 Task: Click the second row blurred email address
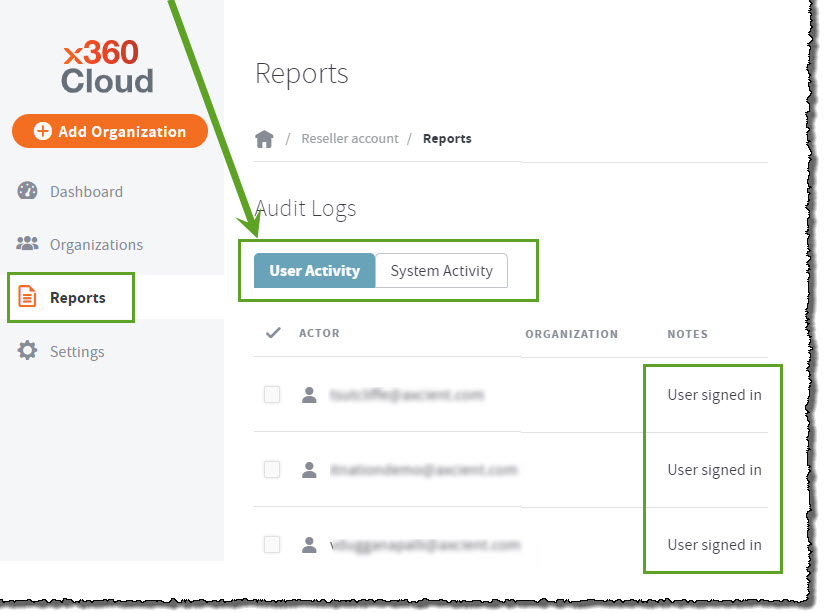[424, 469]
